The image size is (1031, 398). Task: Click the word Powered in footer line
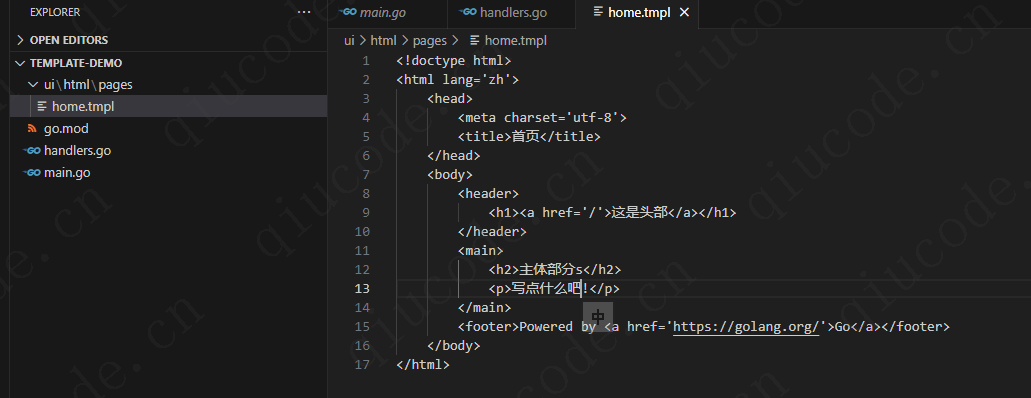[x=546, y=327]
